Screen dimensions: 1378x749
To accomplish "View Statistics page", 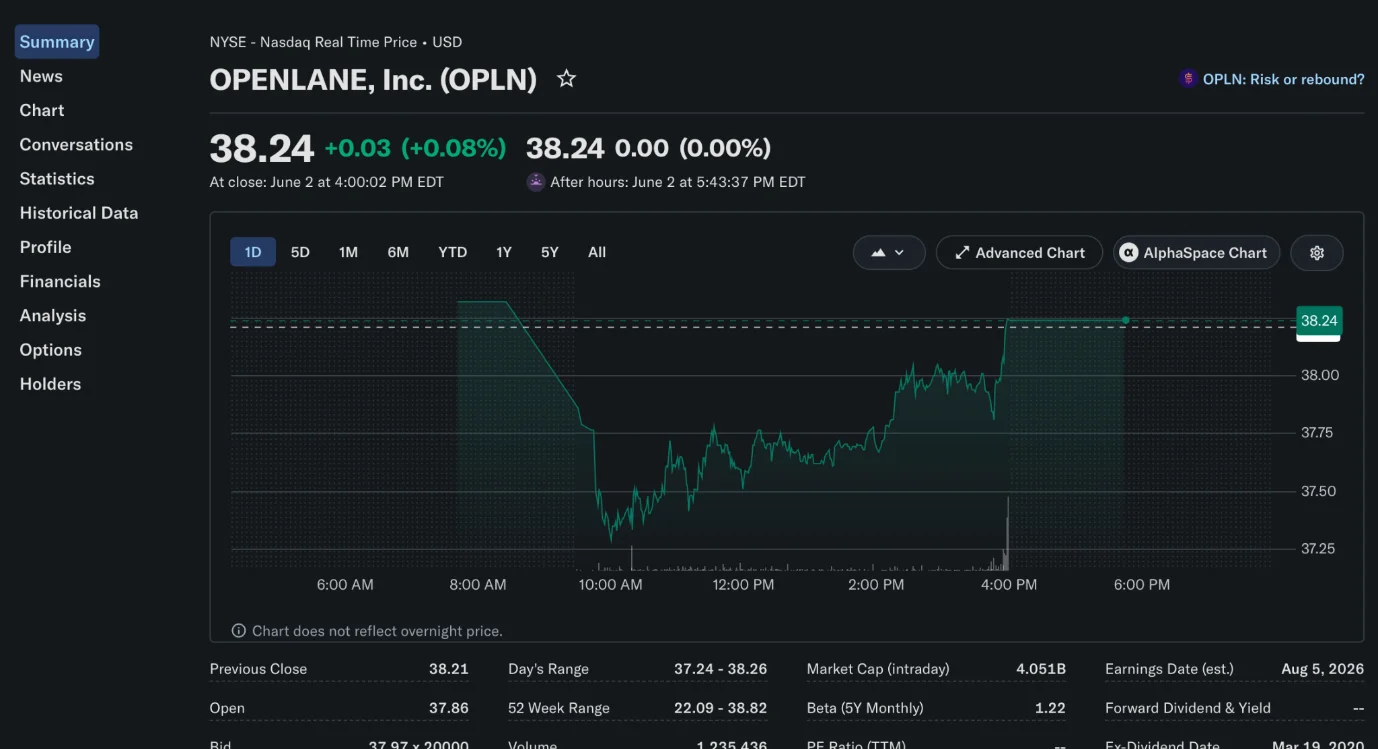I will click(x=57, y=179).
